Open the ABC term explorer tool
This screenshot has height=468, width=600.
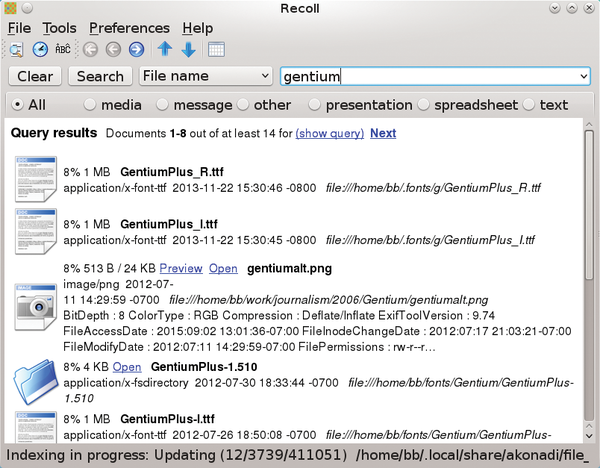pyautogui.click(x=63, y=49)
